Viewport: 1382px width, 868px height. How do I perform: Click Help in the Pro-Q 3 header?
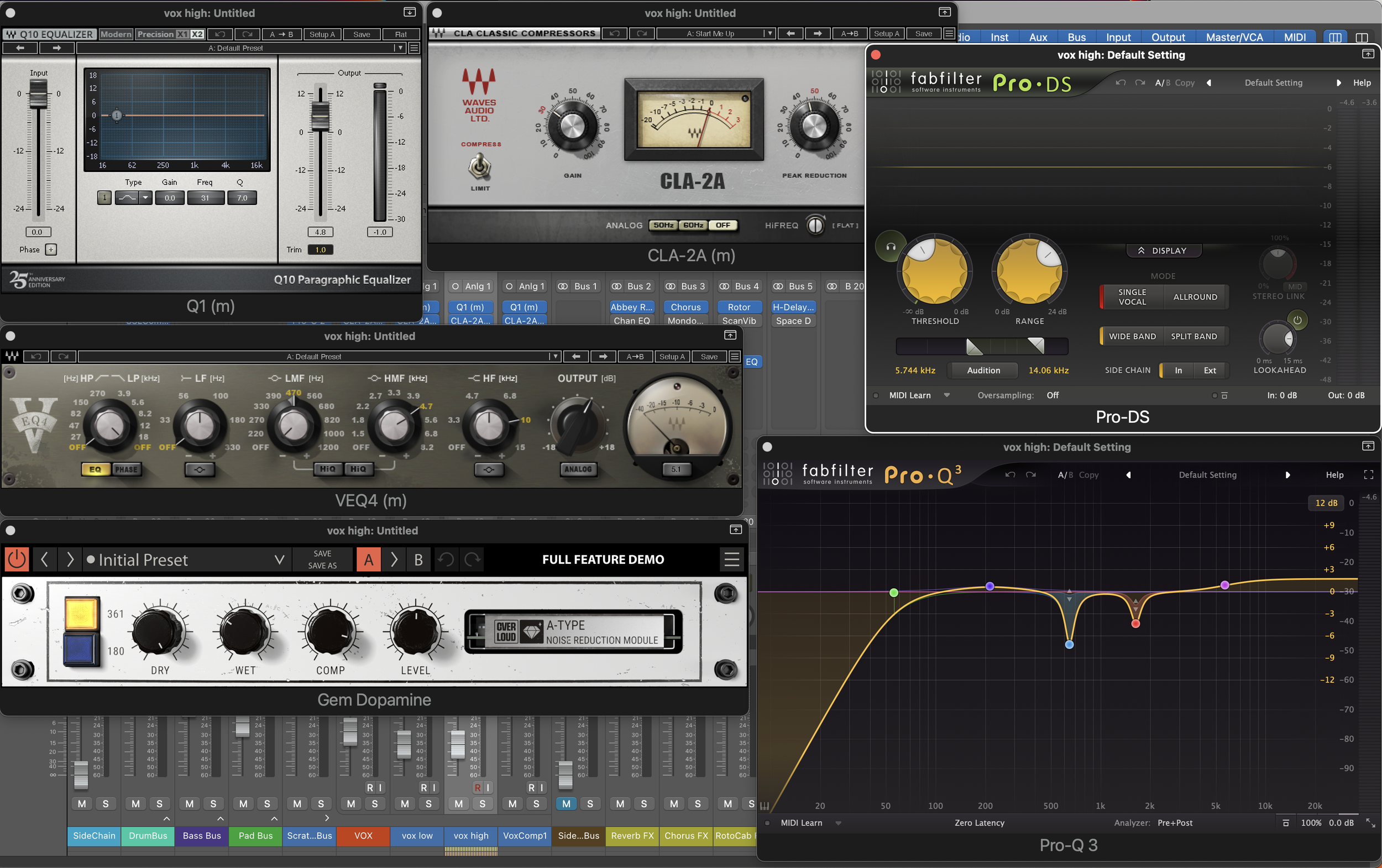1334,475
